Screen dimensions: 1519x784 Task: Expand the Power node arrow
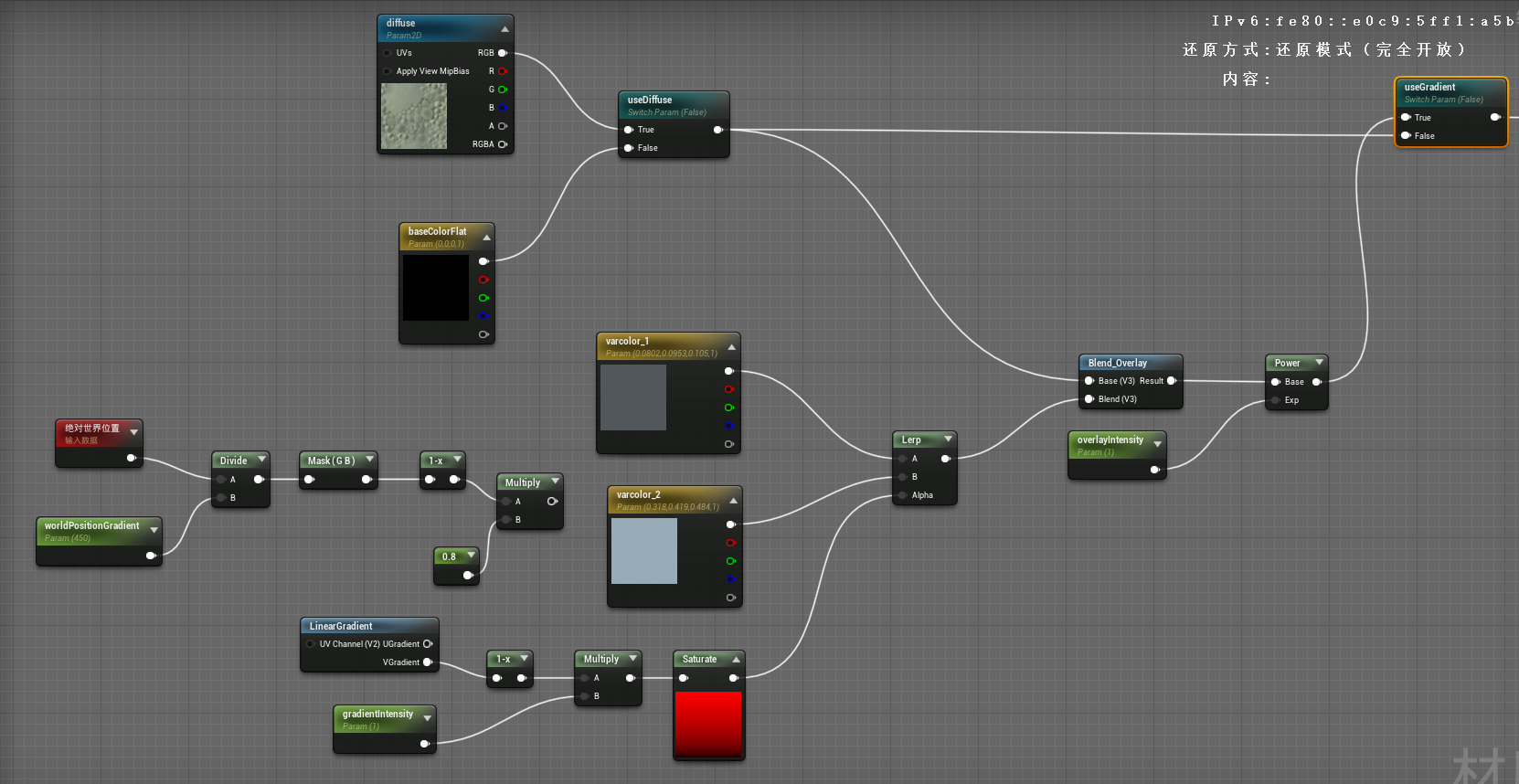(1319, 363)
